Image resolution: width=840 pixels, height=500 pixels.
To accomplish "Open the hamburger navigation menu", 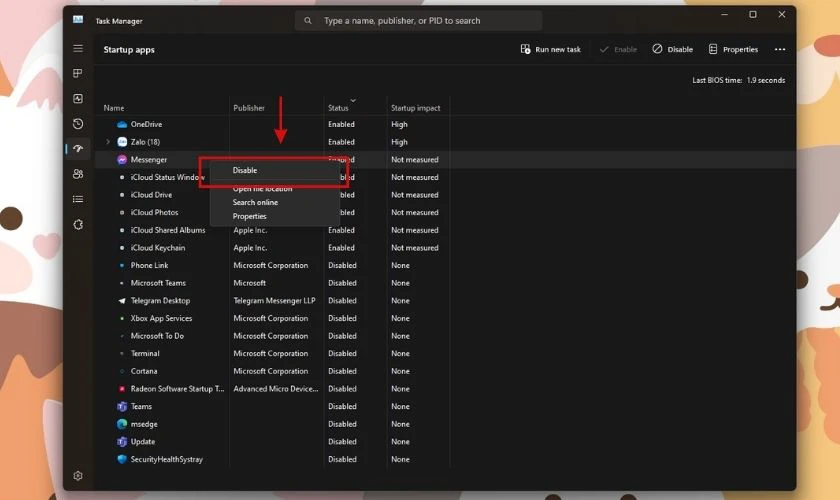I will tap(78, 49).
